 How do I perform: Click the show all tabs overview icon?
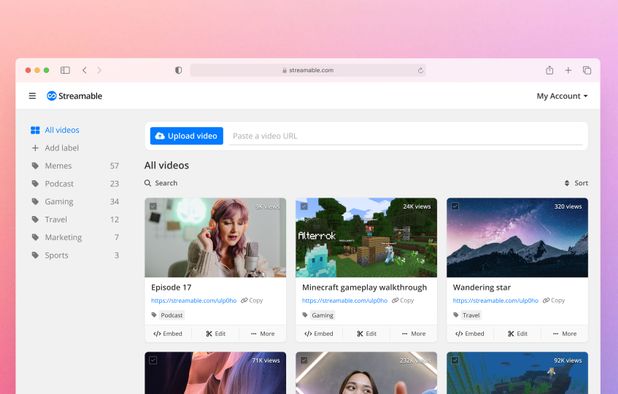pyautogui.click(x=587, y=70)
